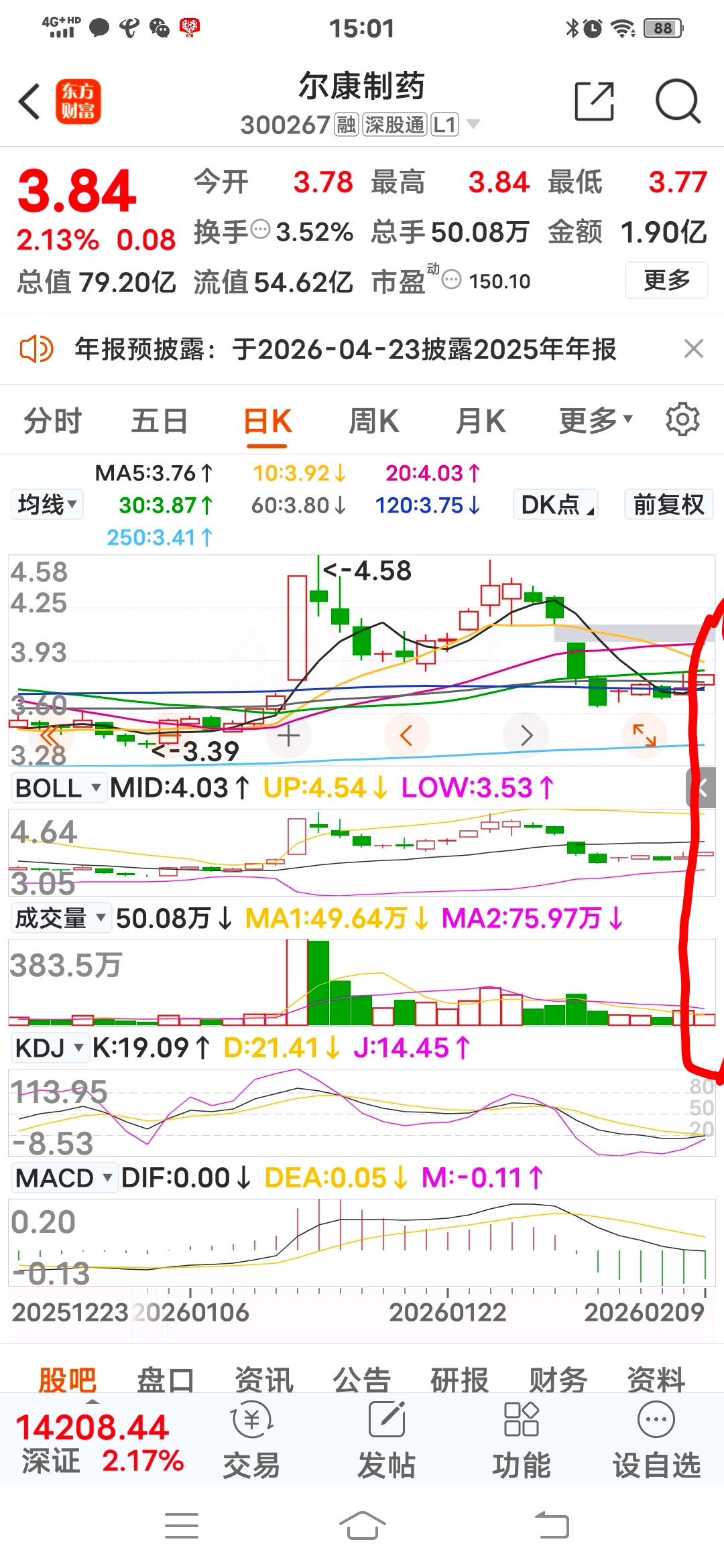
Task: Open the 资料 tab
Action: click(x=656, y=1380)
